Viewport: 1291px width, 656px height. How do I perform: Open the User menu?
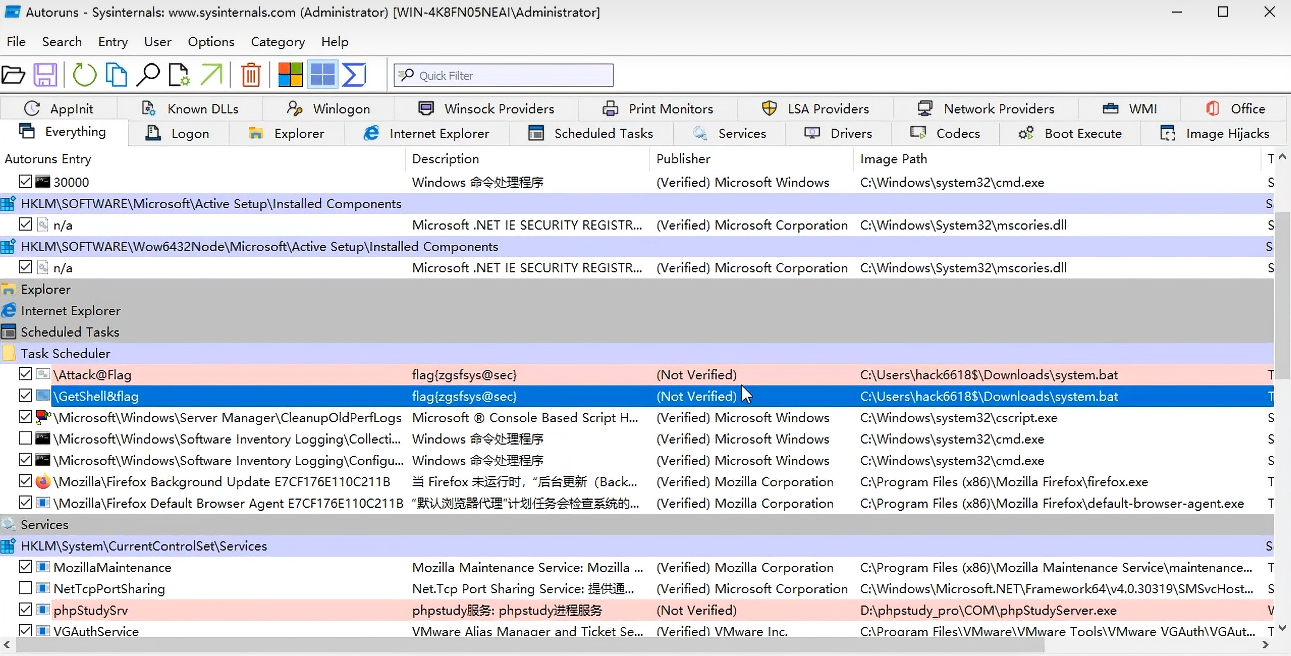point(158,42)
